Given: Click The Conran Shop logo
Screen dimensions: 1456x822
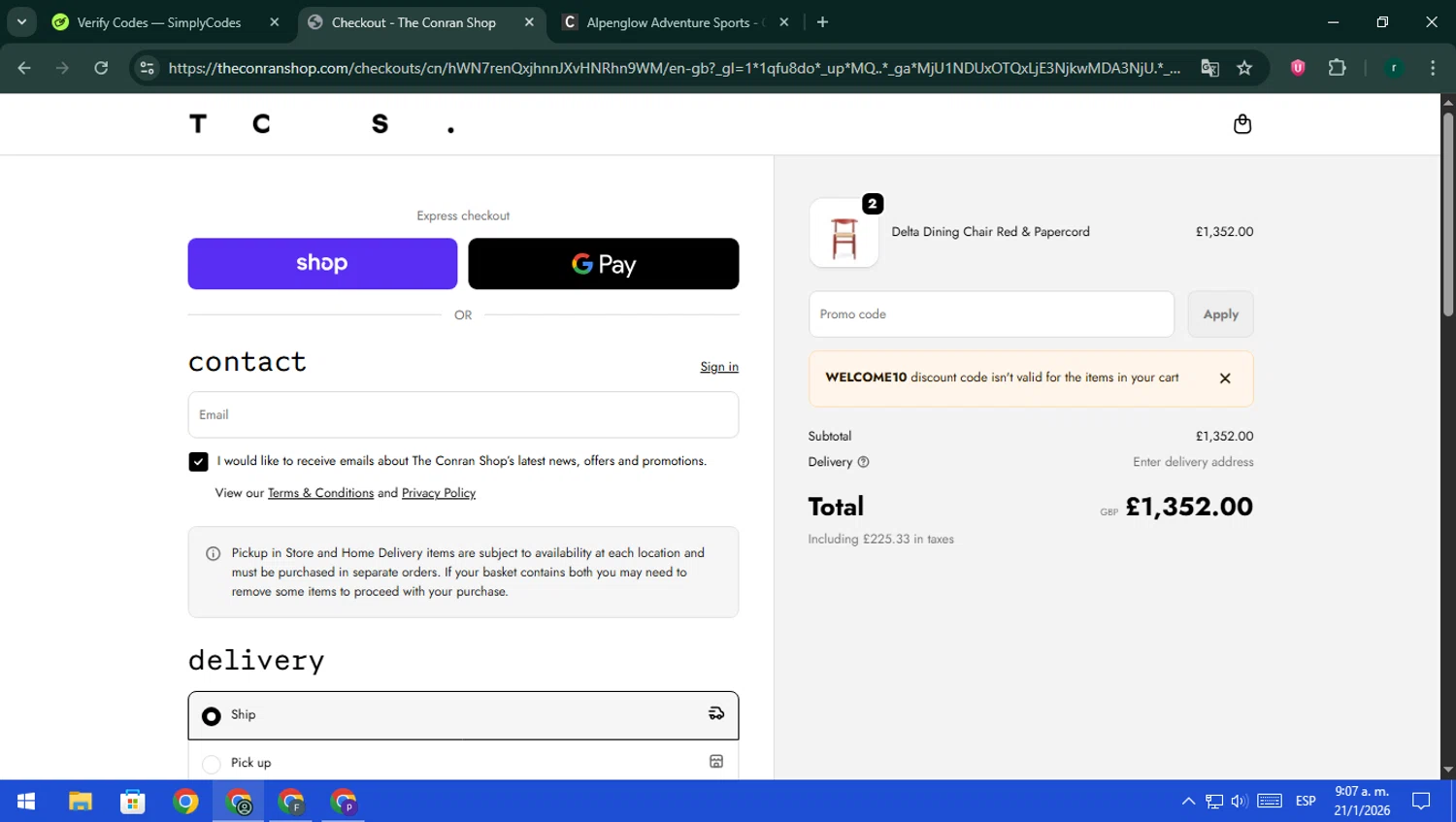Looking at the screenshot, I should pos(322,124).
